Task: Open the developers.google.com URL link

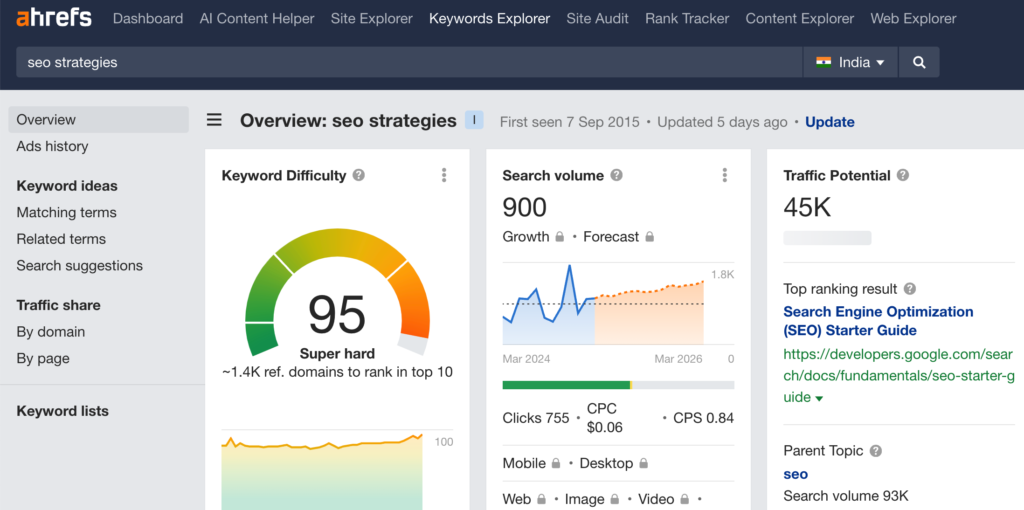Action: click(x=898, y=375)
